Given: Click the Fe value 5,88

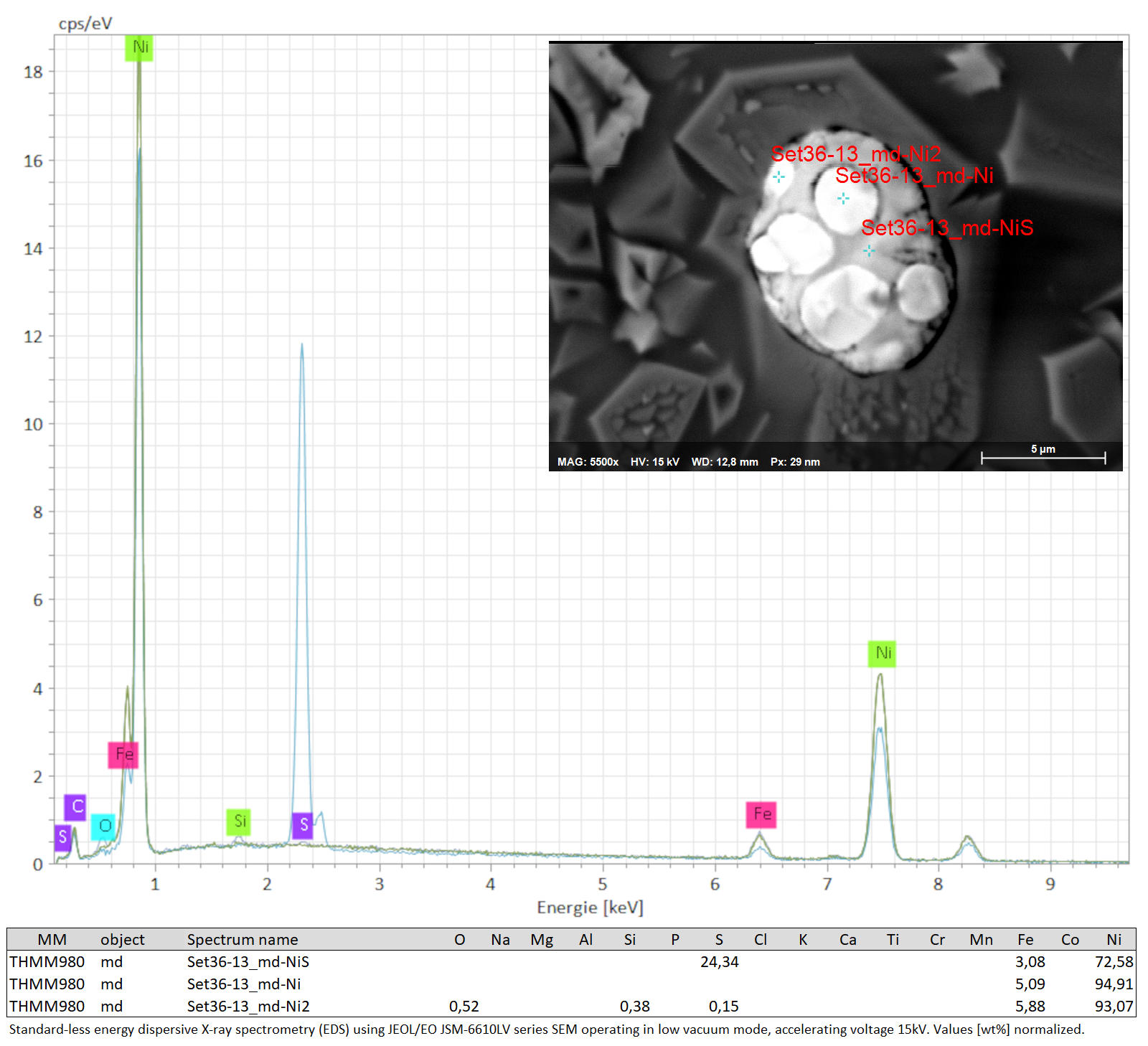Looking at the screenshot, I should 1030,1007.
